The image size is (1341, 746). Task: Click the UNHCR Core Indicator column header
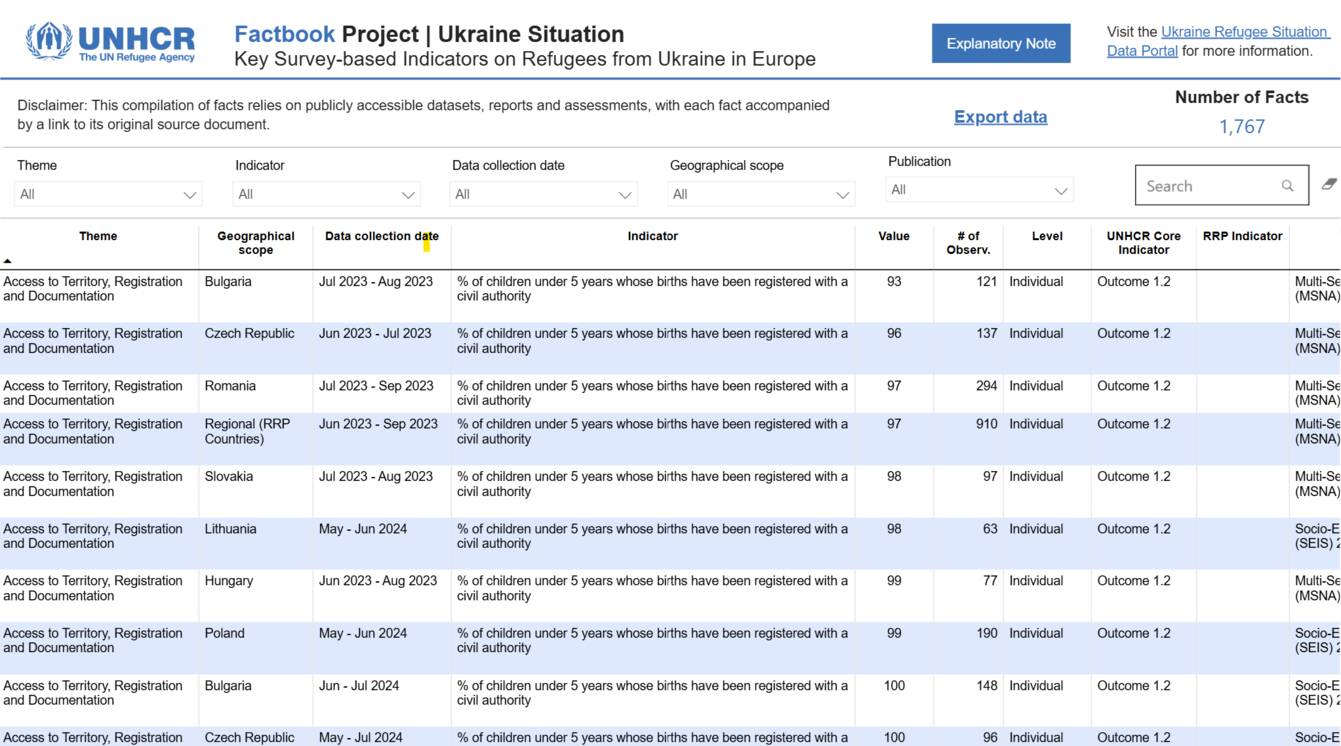click(1143, 243)
